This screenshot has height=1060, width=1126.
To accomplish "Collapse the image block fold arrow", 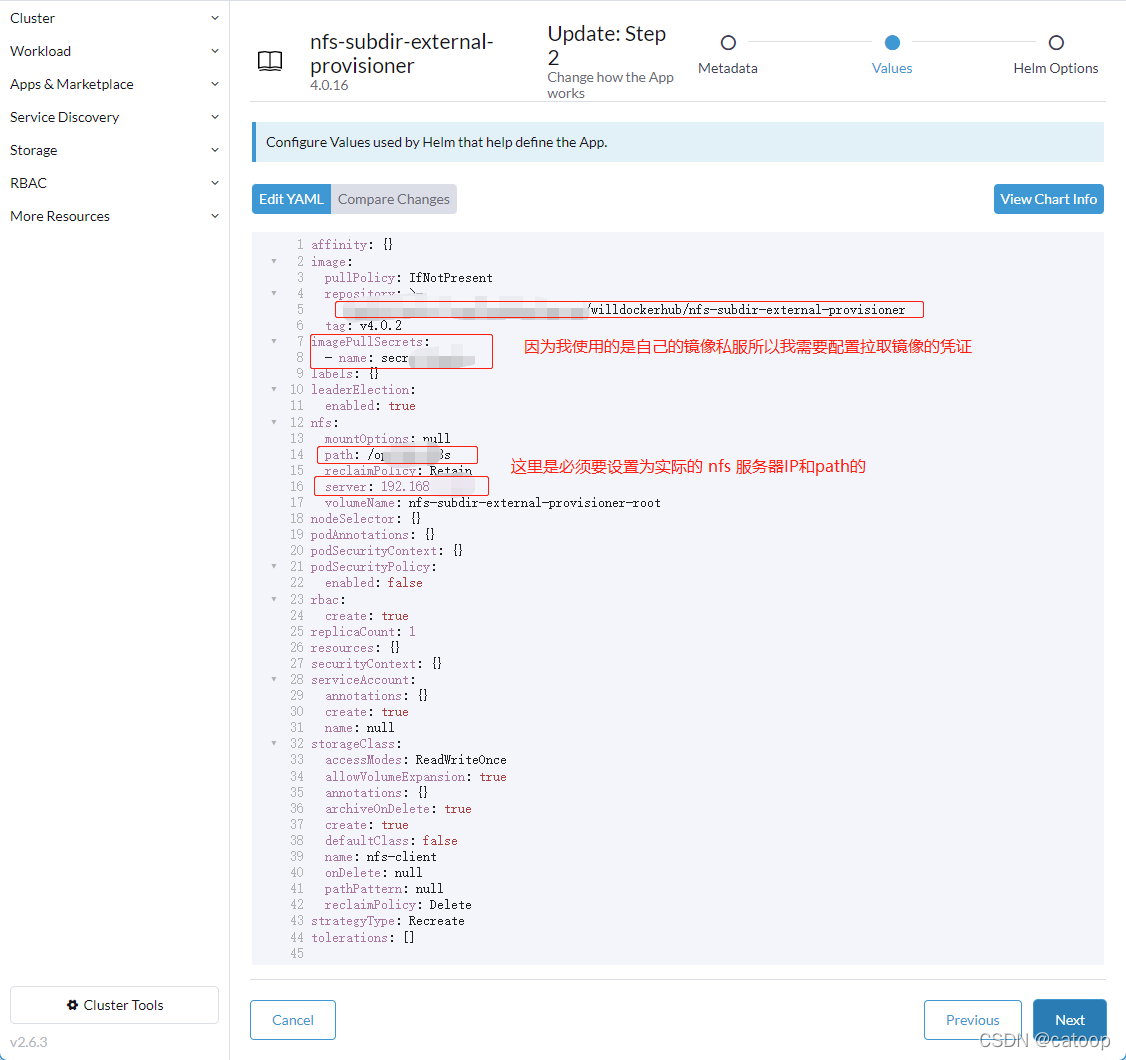I will (x=274, y=261).
